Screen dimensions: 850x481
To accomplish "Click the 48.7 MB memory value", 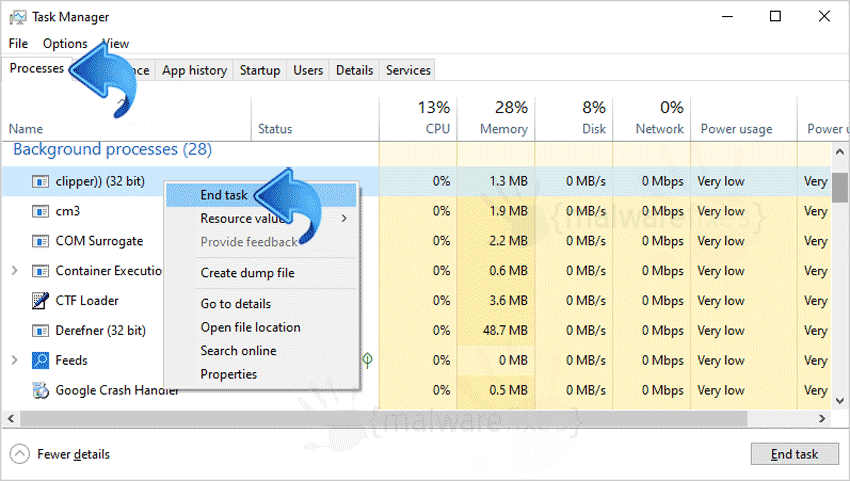I will click(505, 330).
